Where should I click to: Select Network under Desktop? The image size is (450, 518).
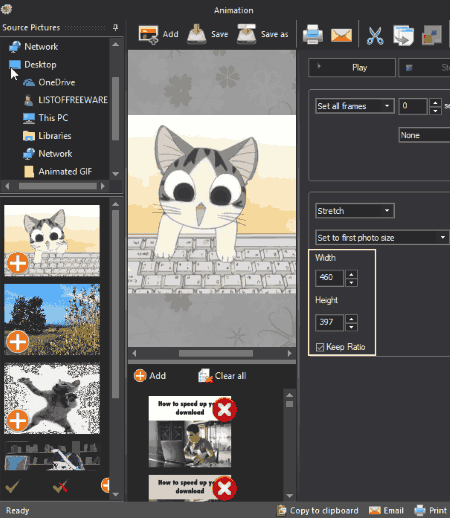click(47, 154)
